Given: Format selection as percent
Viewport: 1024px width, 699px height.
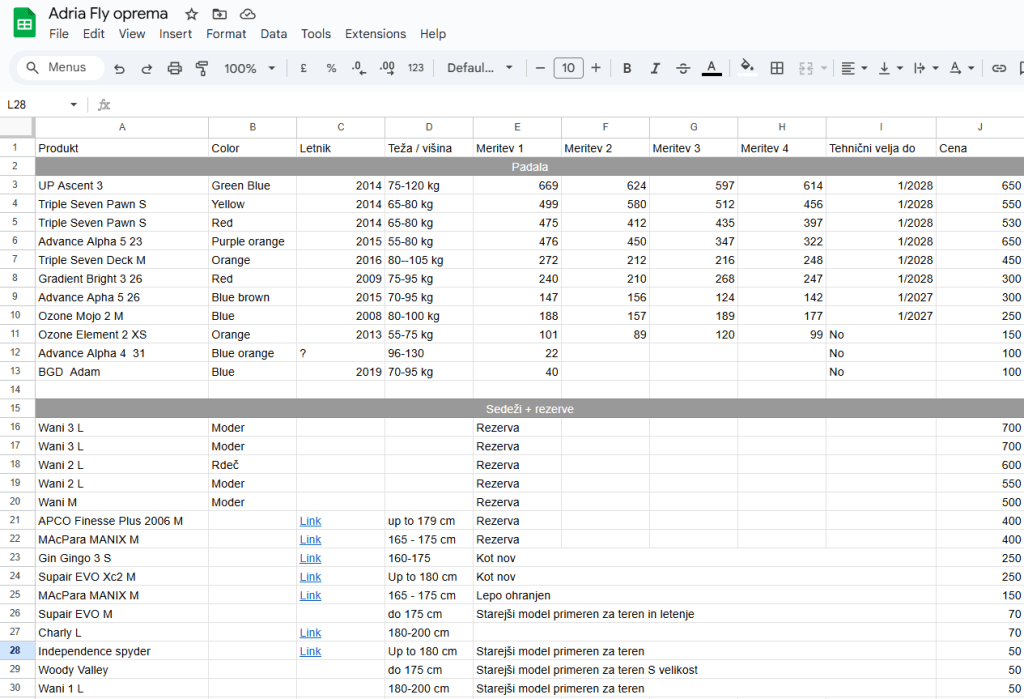Looking at the screenshot, I should [x=331, y=68].
